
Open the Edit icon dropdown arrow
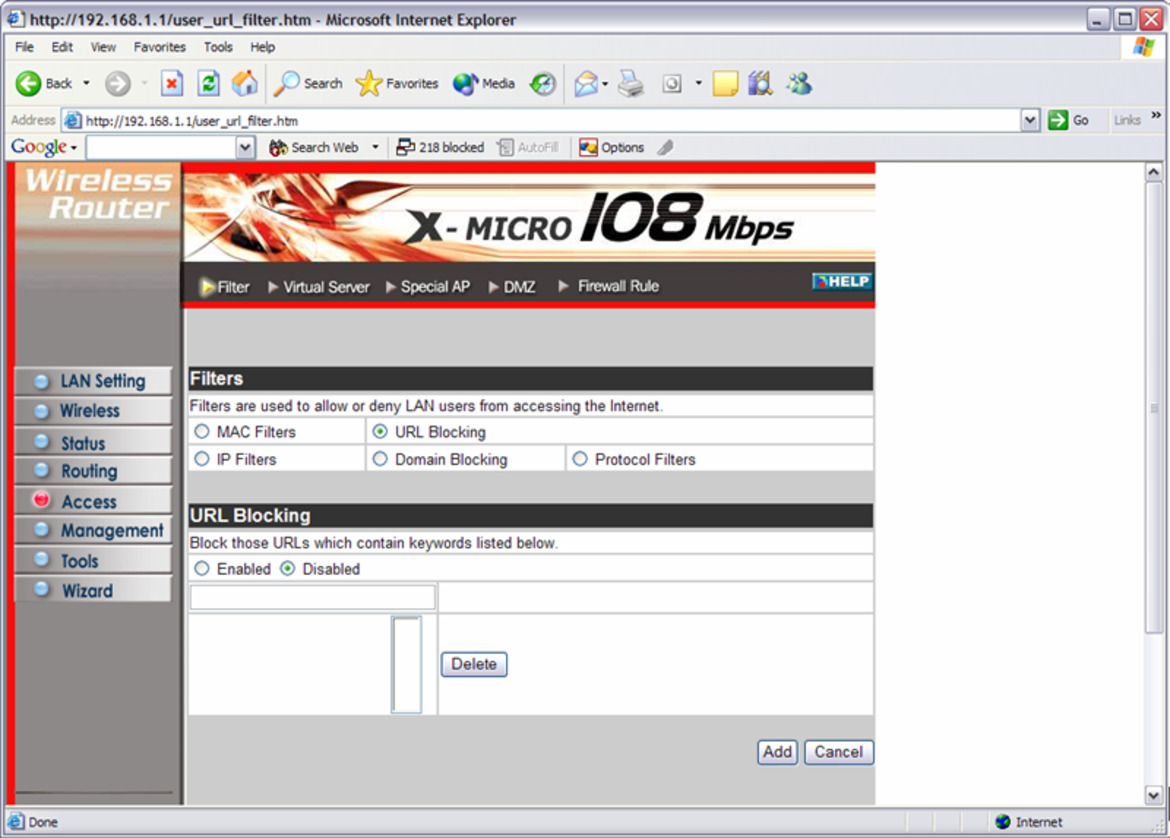pos(698,83)
